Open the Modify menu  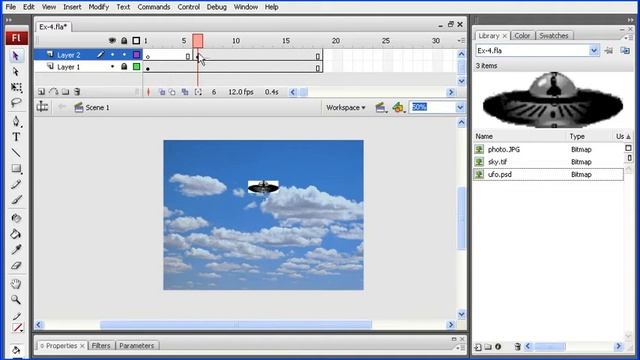tap(99, 7)
